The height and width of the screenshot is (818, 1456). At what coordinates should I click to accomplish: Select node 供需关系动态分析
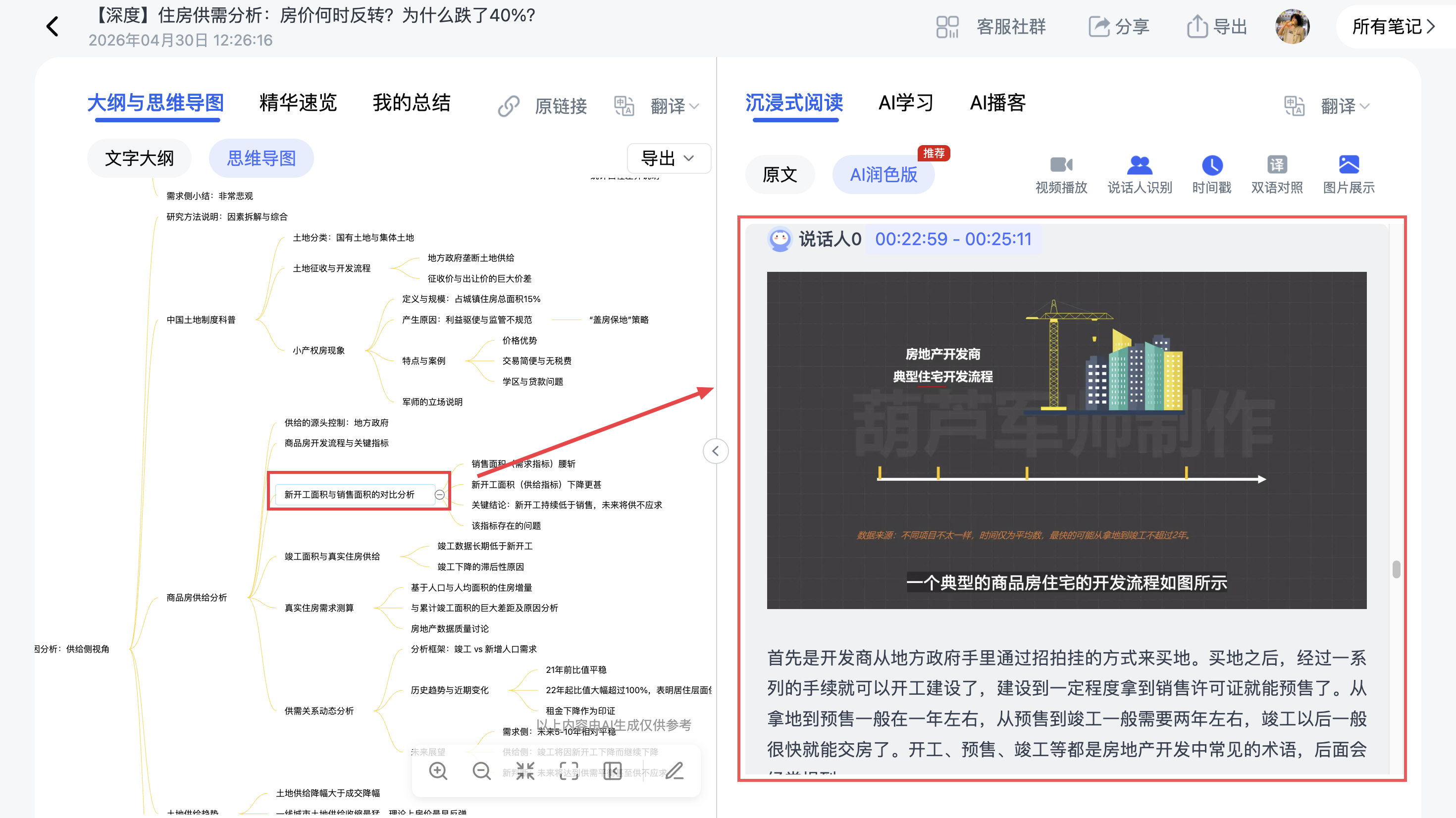319,711
